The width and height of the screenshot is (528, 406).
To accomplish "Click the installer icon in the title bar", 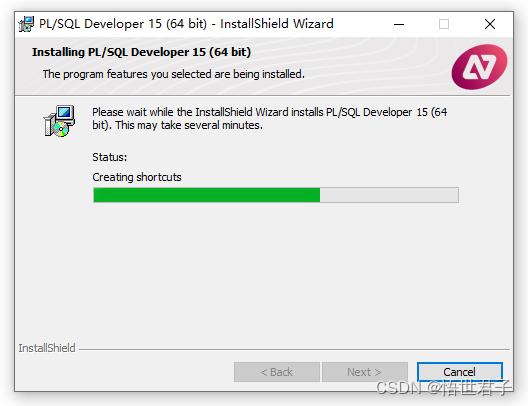I will point(26,24).
